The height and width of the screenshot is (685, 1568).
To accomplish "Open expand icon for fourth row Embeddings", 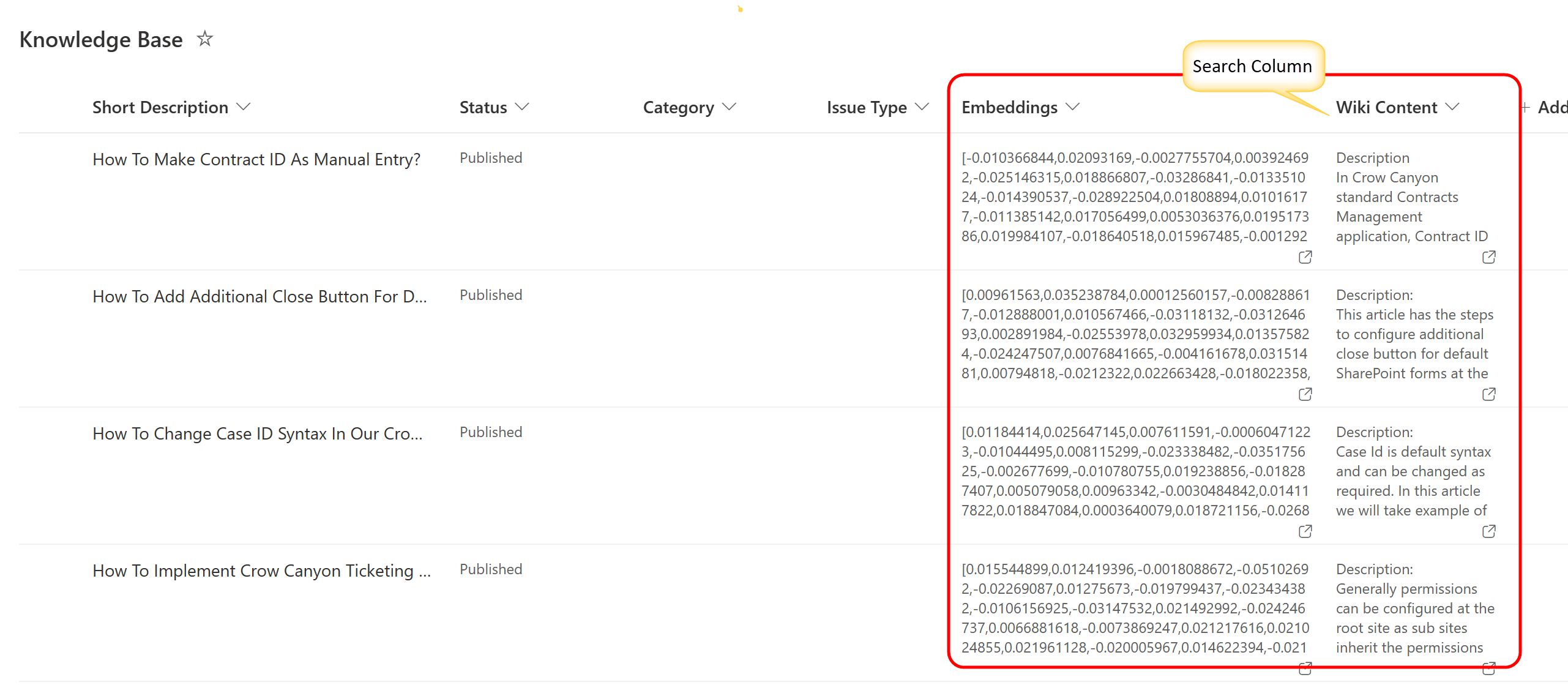I will [1305, 668].
